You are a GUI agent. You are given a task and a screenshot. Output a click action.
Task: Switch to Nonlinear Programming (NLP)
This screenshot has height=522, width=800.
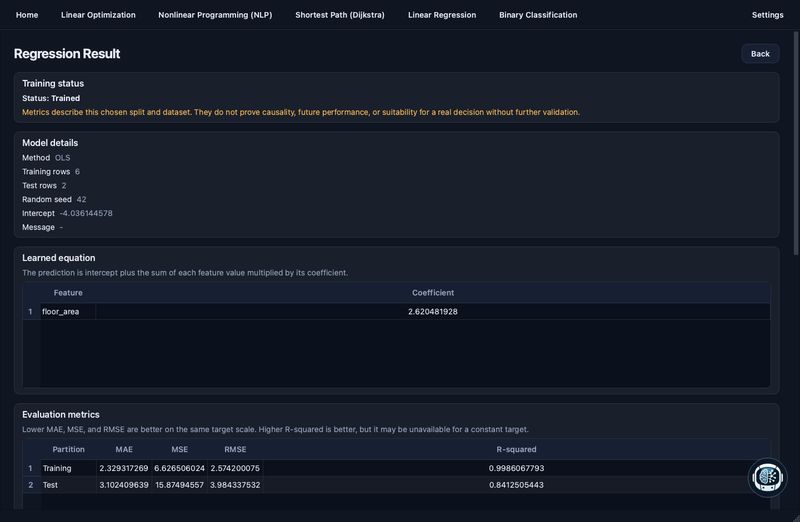point(215,15)
